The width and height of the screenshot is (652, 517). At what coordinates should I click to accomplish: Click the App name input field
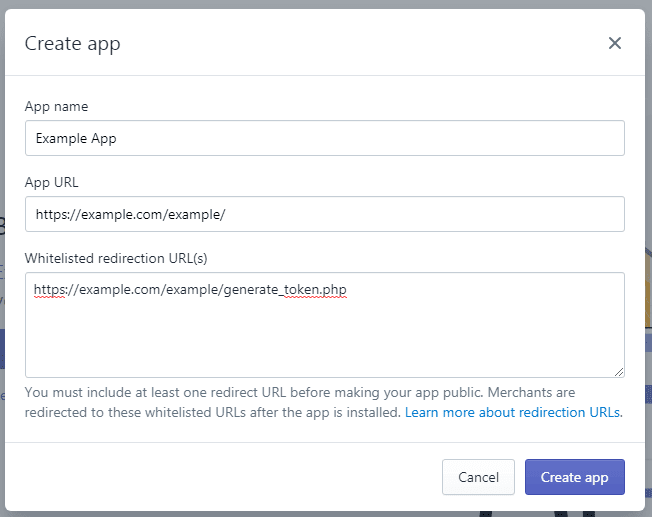pyautogui.click(x=325, y=138)
